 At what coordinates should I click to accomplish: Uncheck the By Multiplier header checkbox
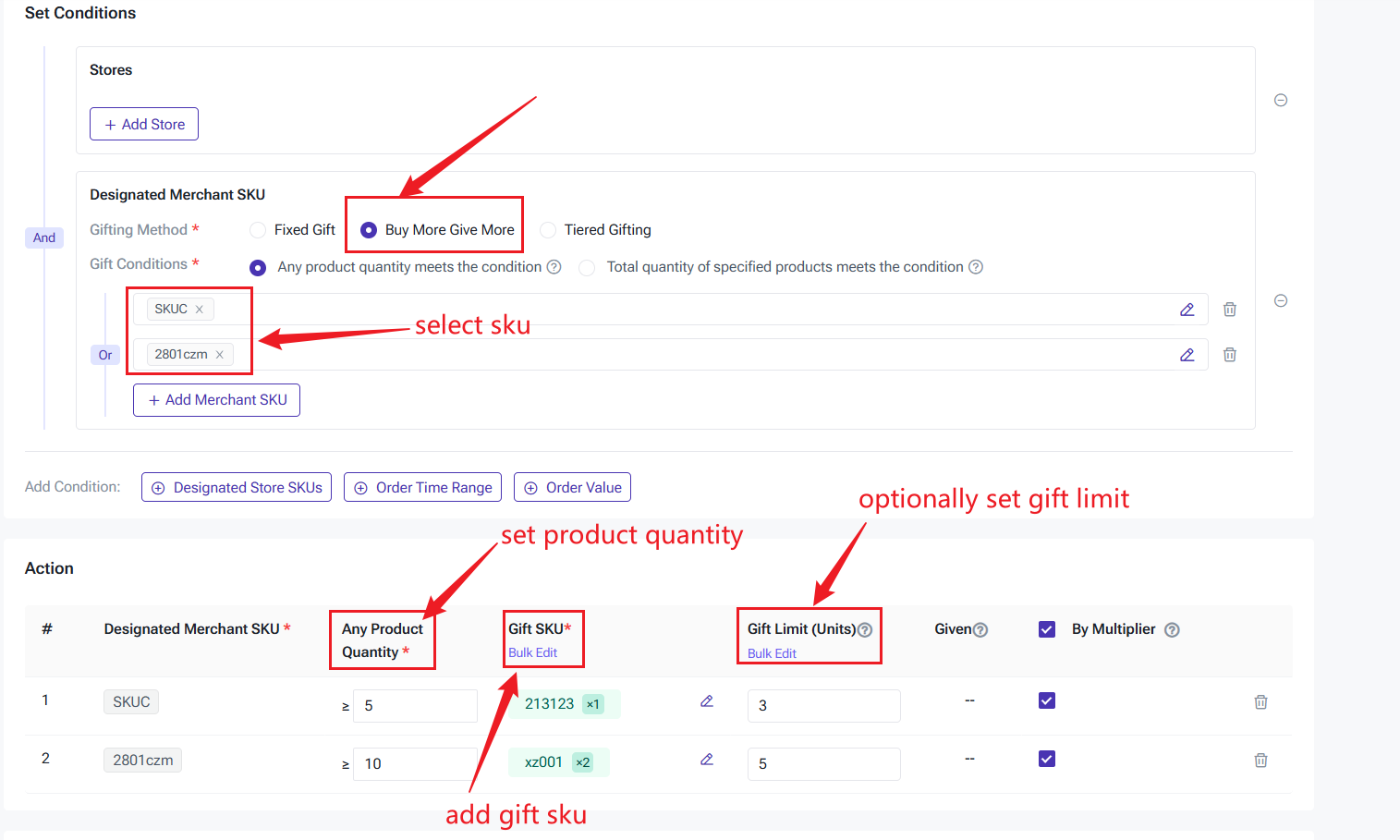(x=1047, y=629)
